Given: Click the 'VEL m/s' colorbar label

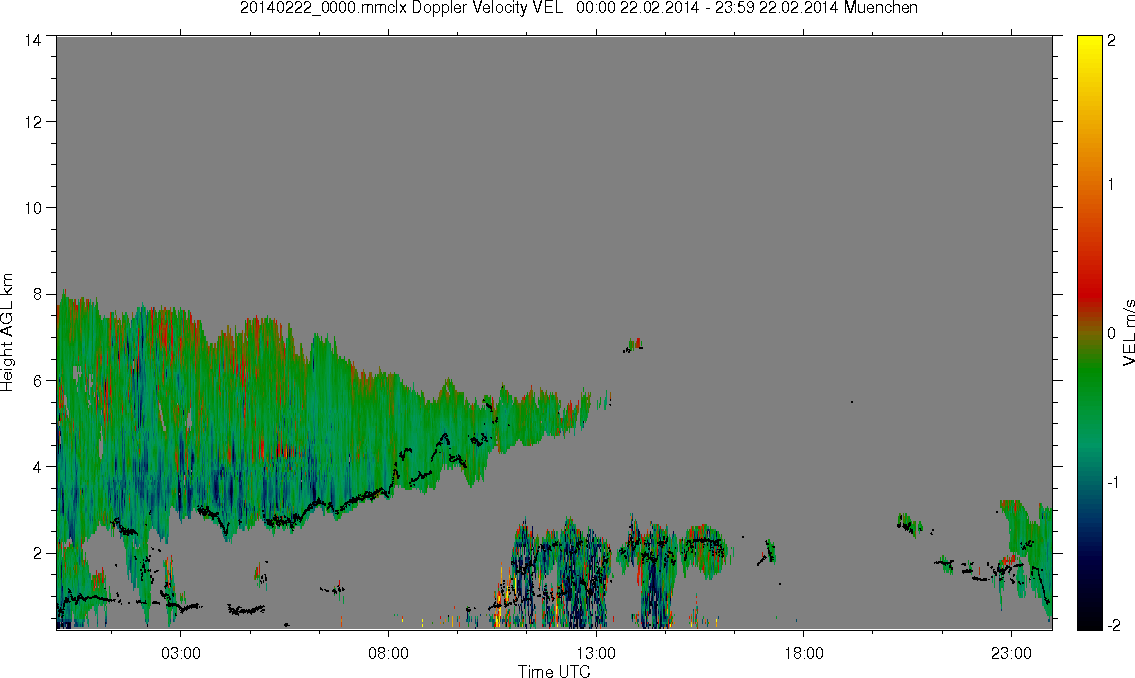Looking at the screenshot, I should coord(1128,332).
